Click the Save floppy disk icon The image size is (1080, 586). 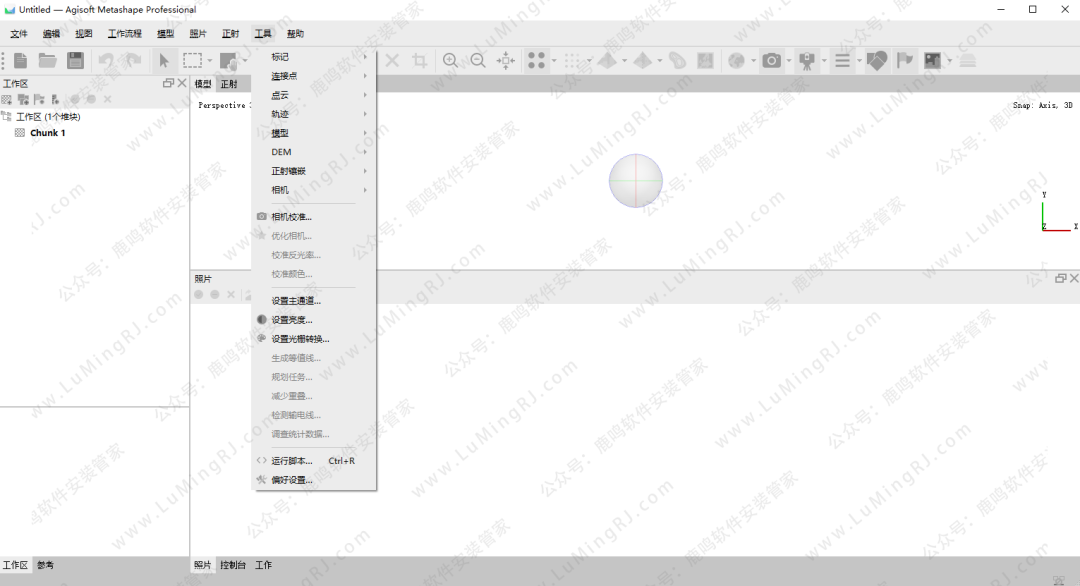tap(75, 61)
